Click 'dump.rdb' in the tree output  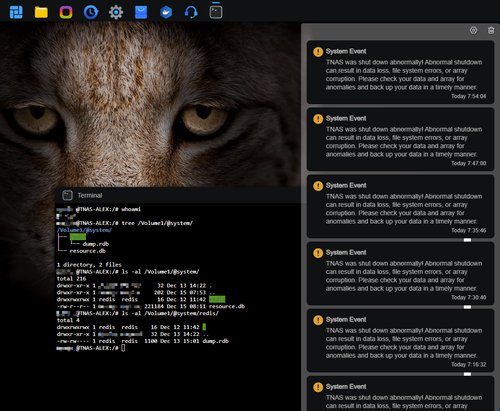pyautogui.click(x=96, y=244)
